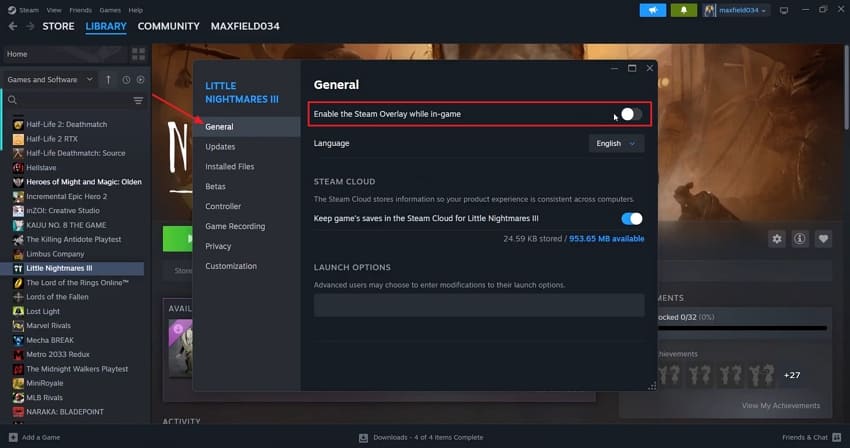
Task: Click the back navigation arrow
Action: click(x=13, y=26)
